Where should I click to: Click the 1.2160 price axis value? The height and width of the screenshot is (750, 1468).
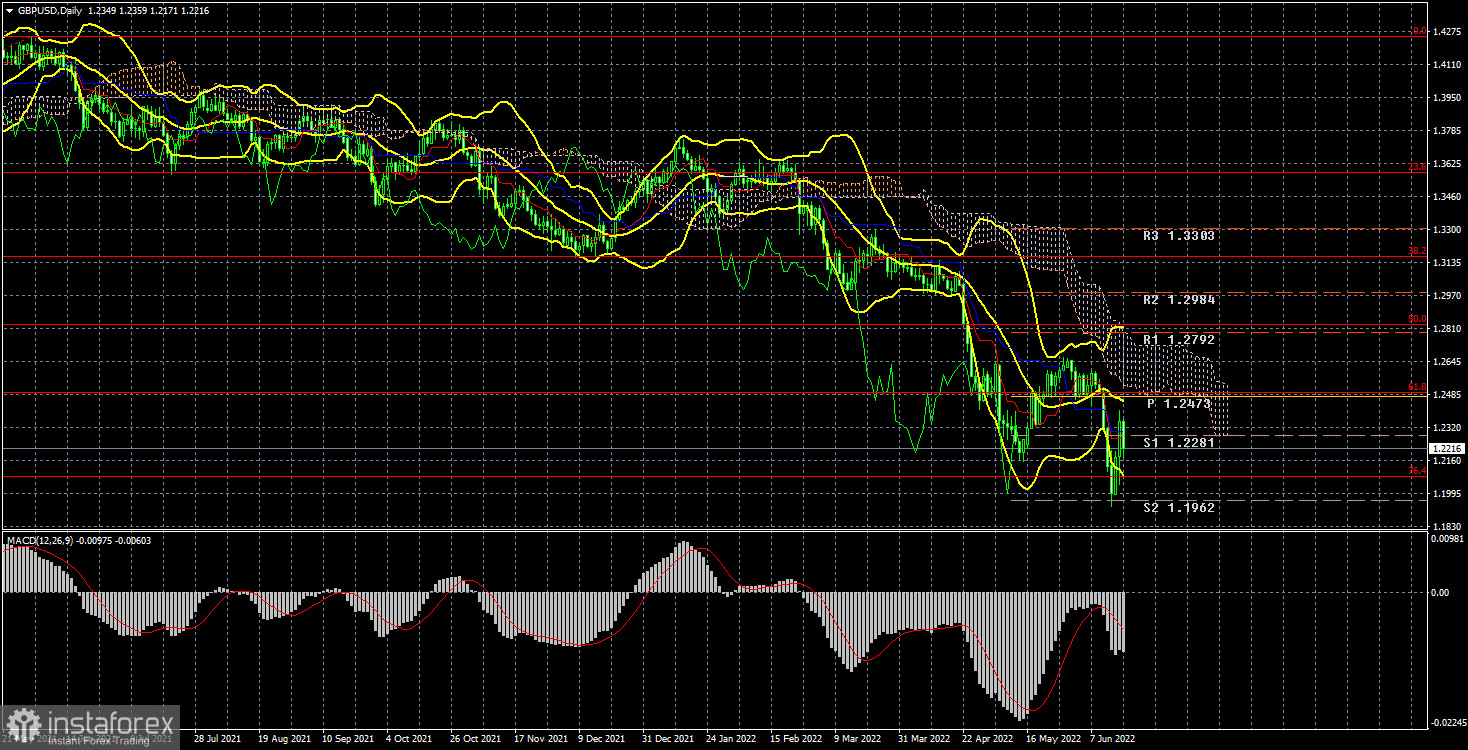[x=1447, y=461]
